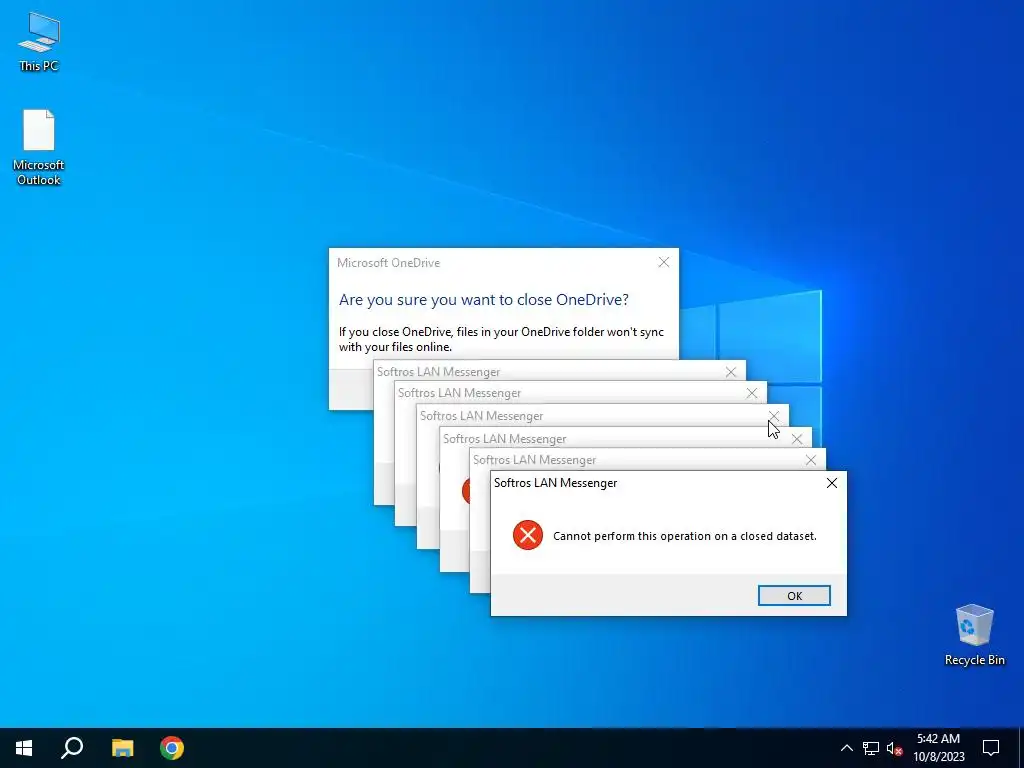Open the clock showing 5:42 AM
This screenshot has height=768, width=1024.
tap(938, 748)
